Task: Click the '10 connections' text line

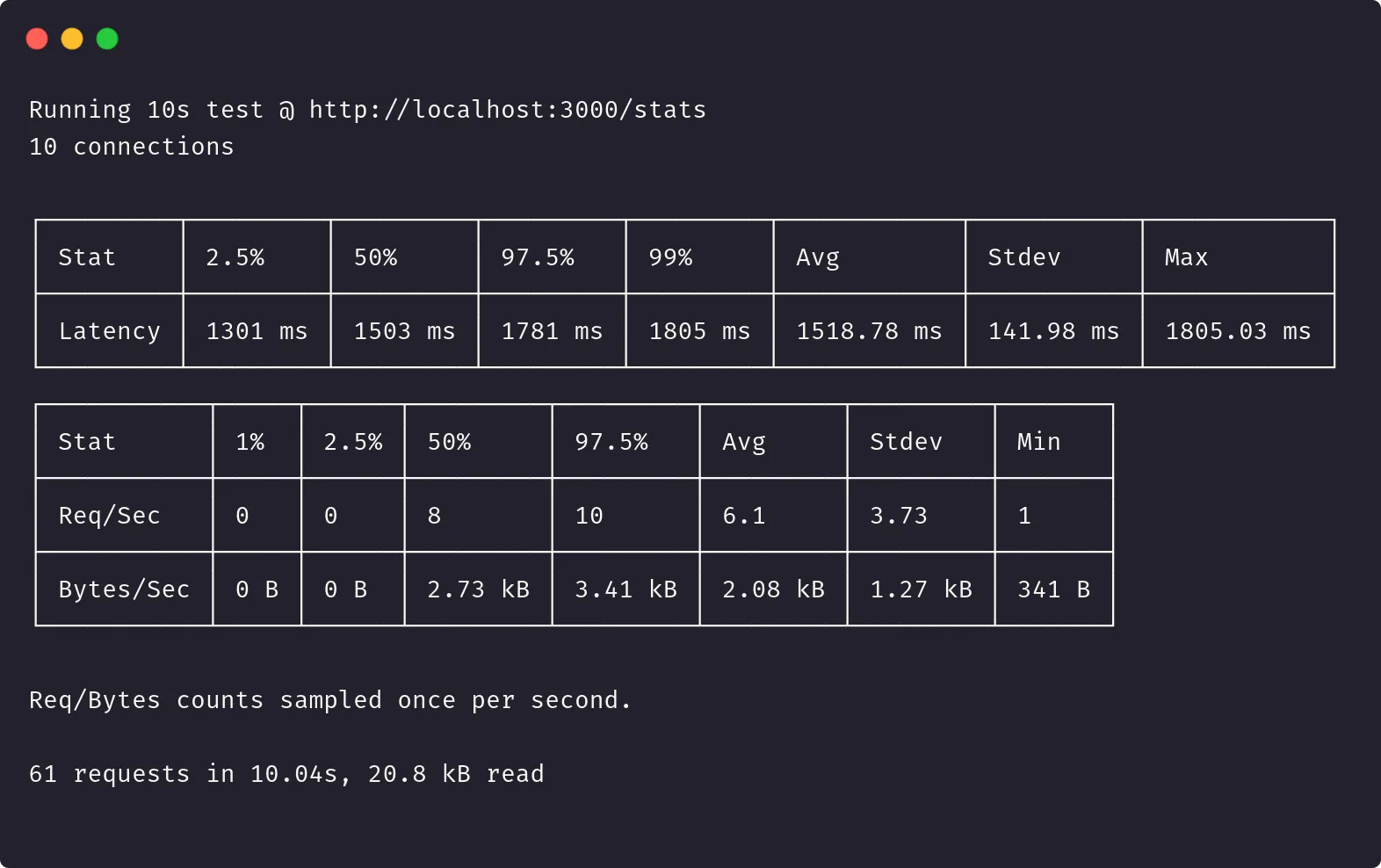Action: [132, 147]
